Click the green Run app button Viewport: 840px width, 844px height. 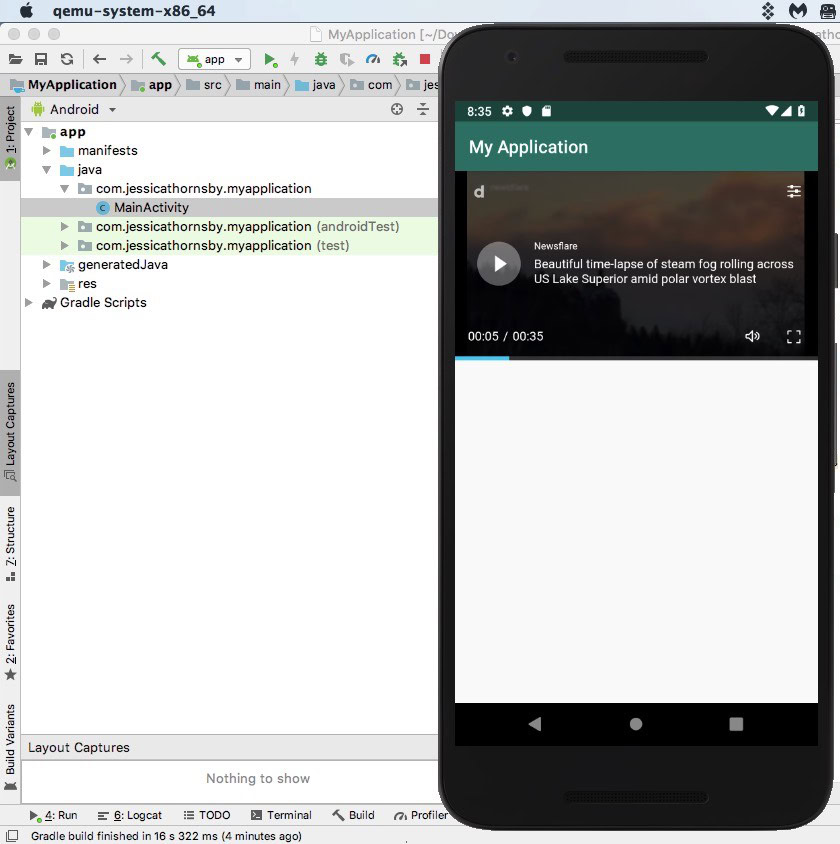click(x=270, y=60)
